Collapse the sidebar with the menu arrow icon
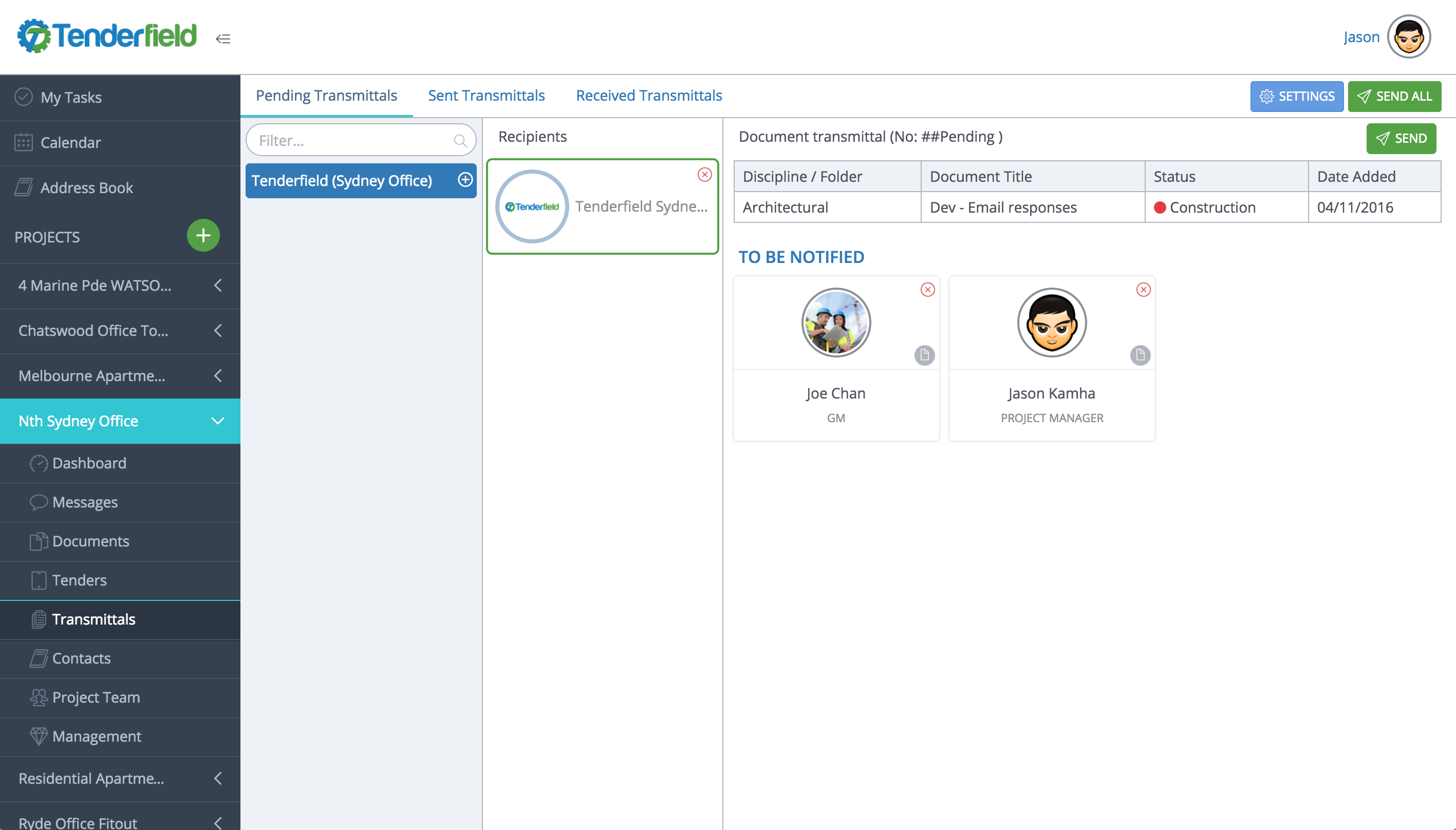Viewport: 1456px width, 830px height. click(x=223, y=39)
